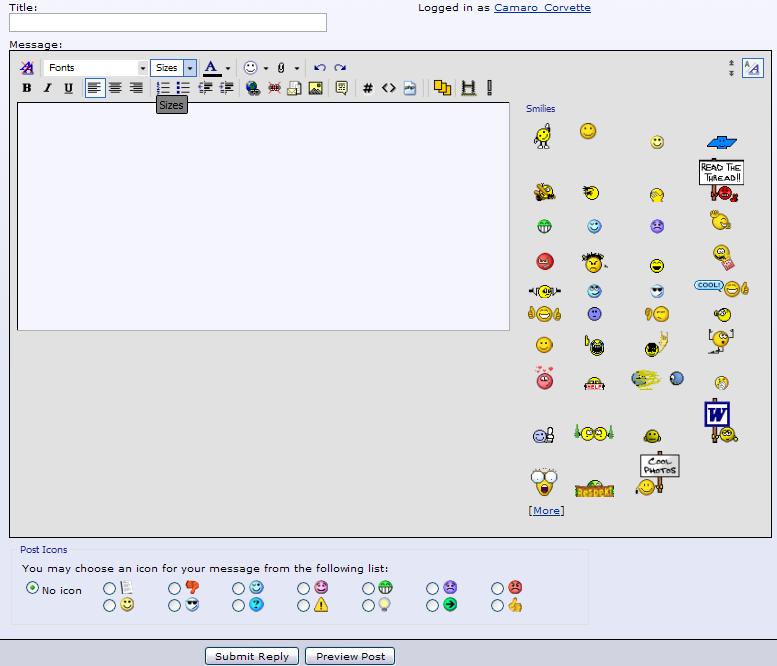
Task: Switch editor mode using the A/A icon
Action: 753,68
